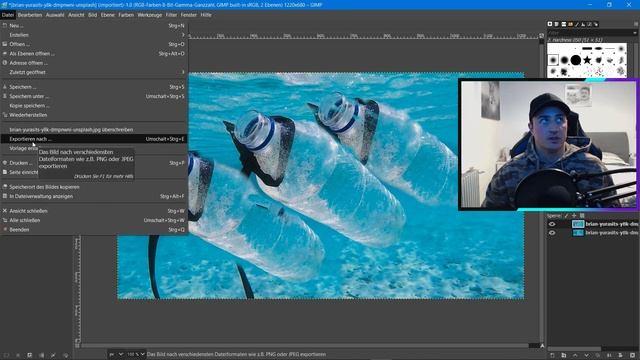Choose Exportieren nach entry
This screenshot has width=640, height=360.
tap(93, 139)
